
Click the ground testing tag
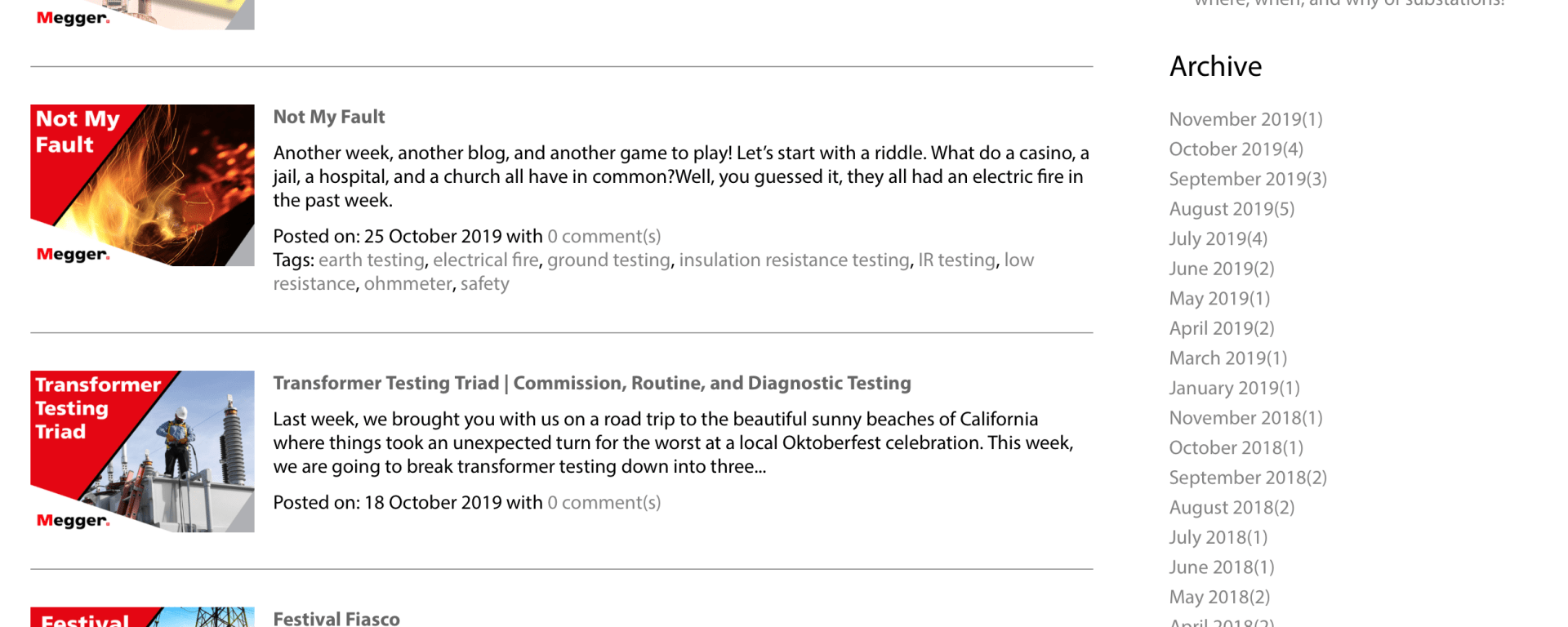[x=608, y=260]
